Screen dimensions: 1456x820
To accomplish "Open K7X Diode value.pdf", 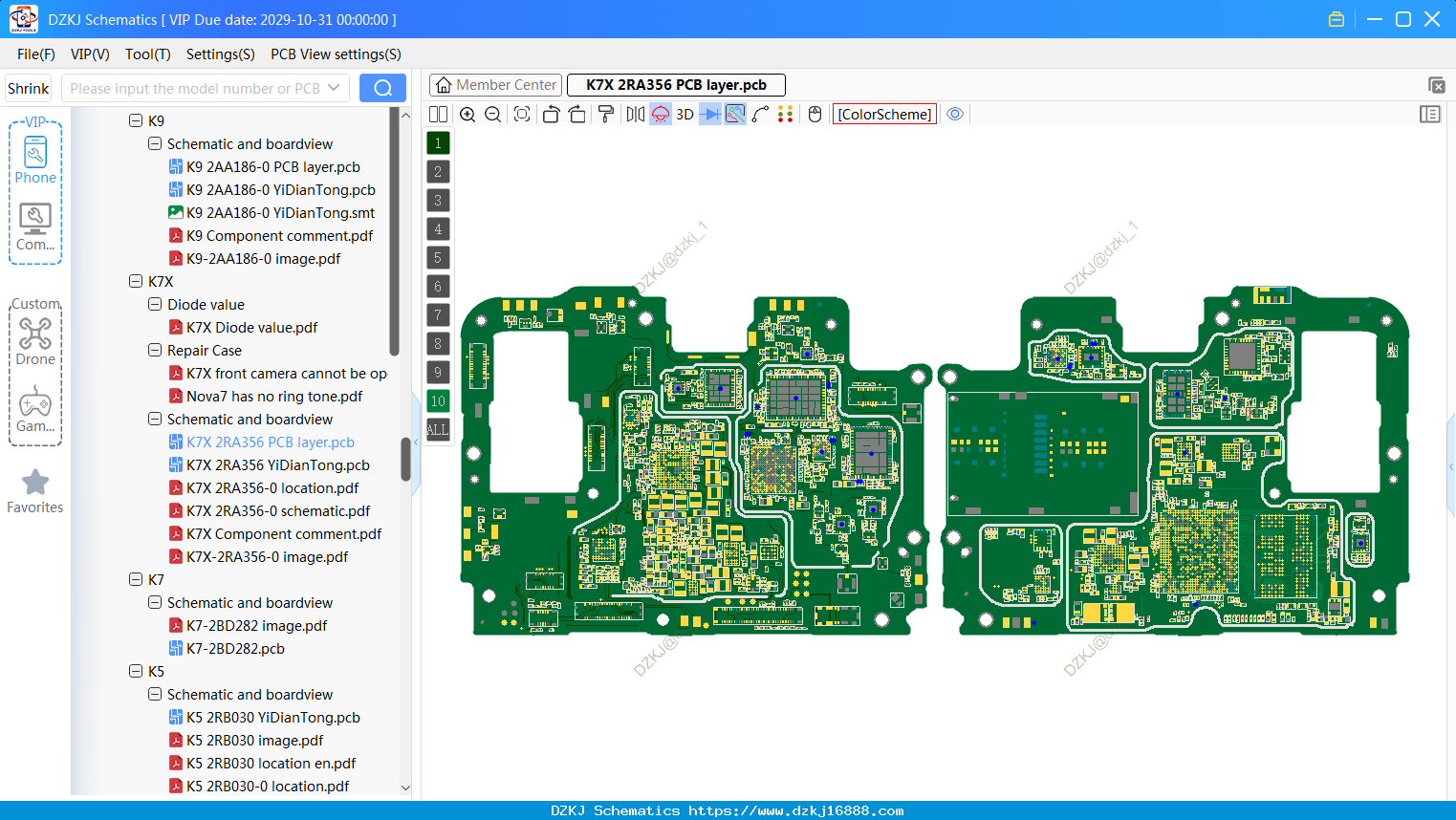I will [x=243, y=328].
